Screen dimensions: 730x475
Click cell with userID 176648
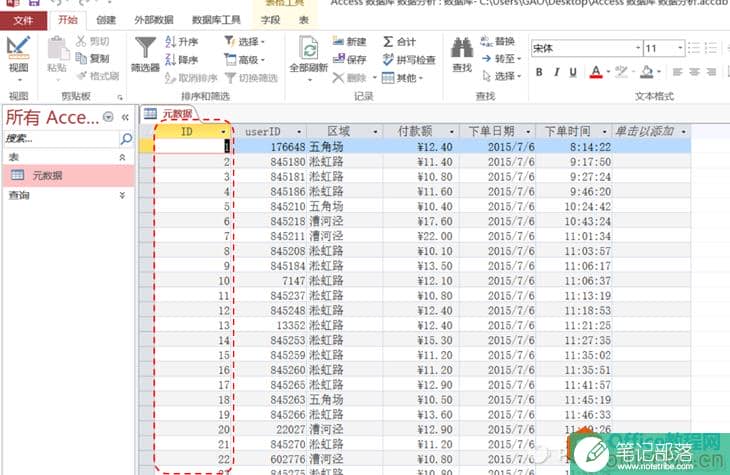(270, 147)
